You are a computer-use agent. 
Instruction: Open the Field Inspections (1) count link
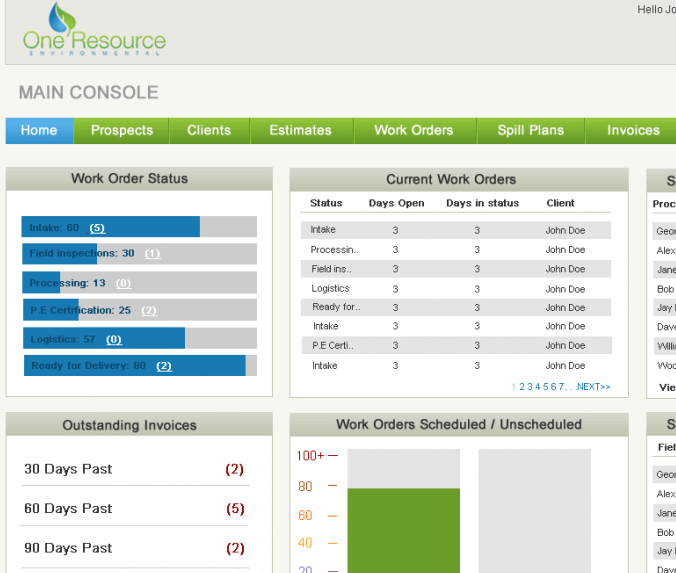coord(152,254)
